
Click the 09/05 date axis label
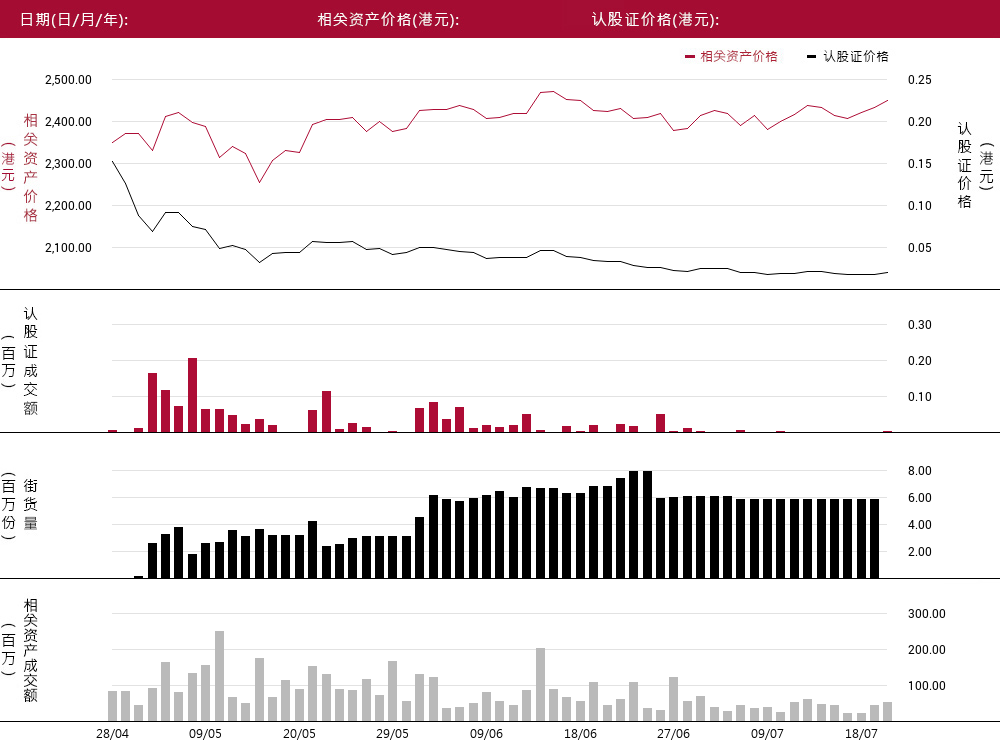(x=205, y=734)
